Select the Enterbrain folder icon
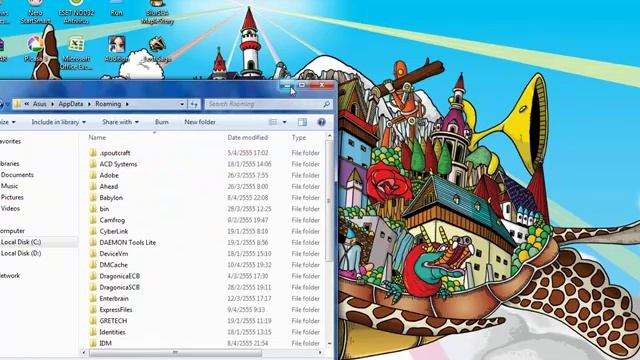Viewport: 640px width, 360px height. point(93,299)
